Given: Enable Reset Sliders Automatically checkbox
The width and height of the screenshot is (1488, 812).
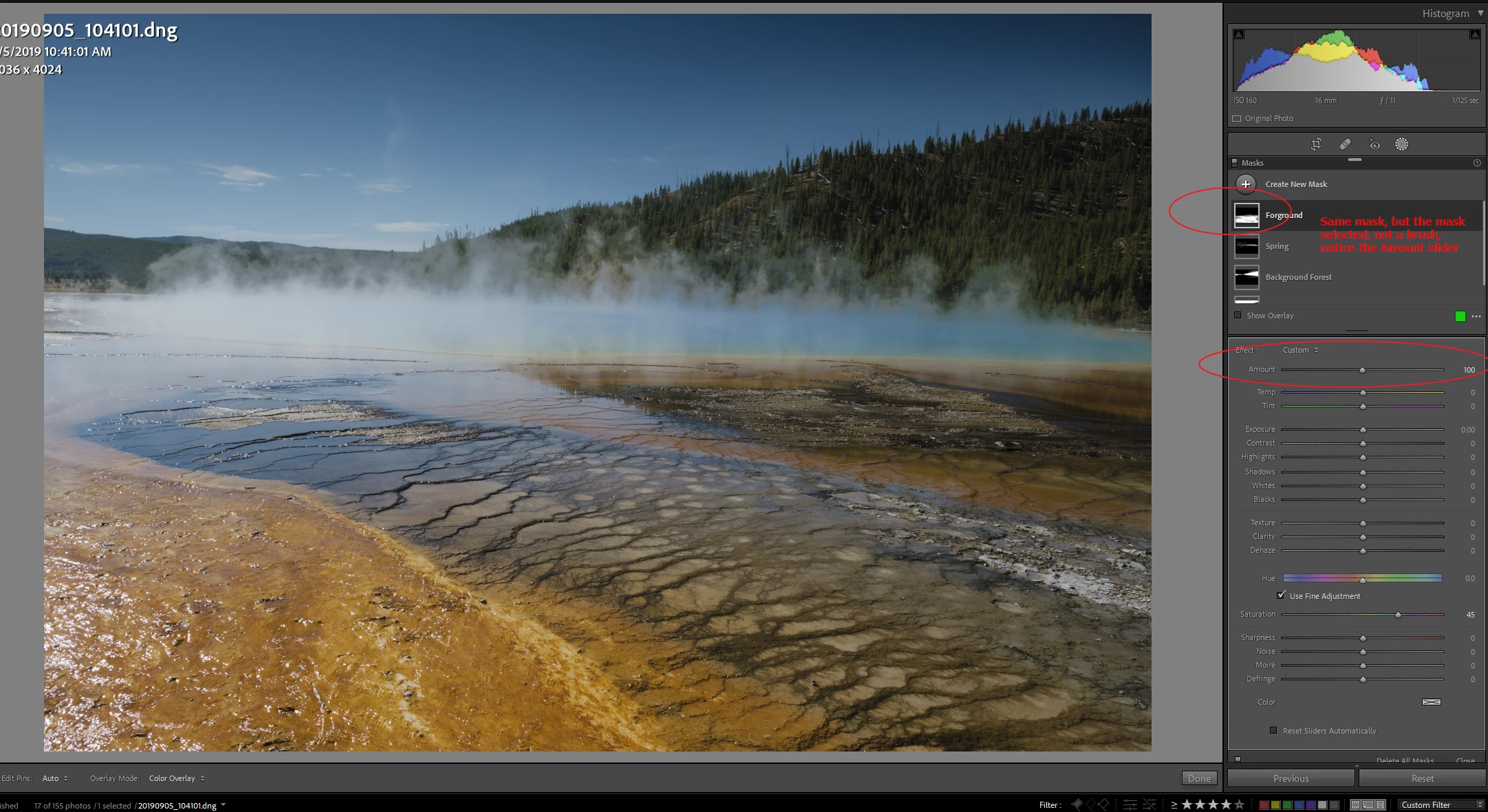Looking at the screenshot, I should [x=1273, y=730].
